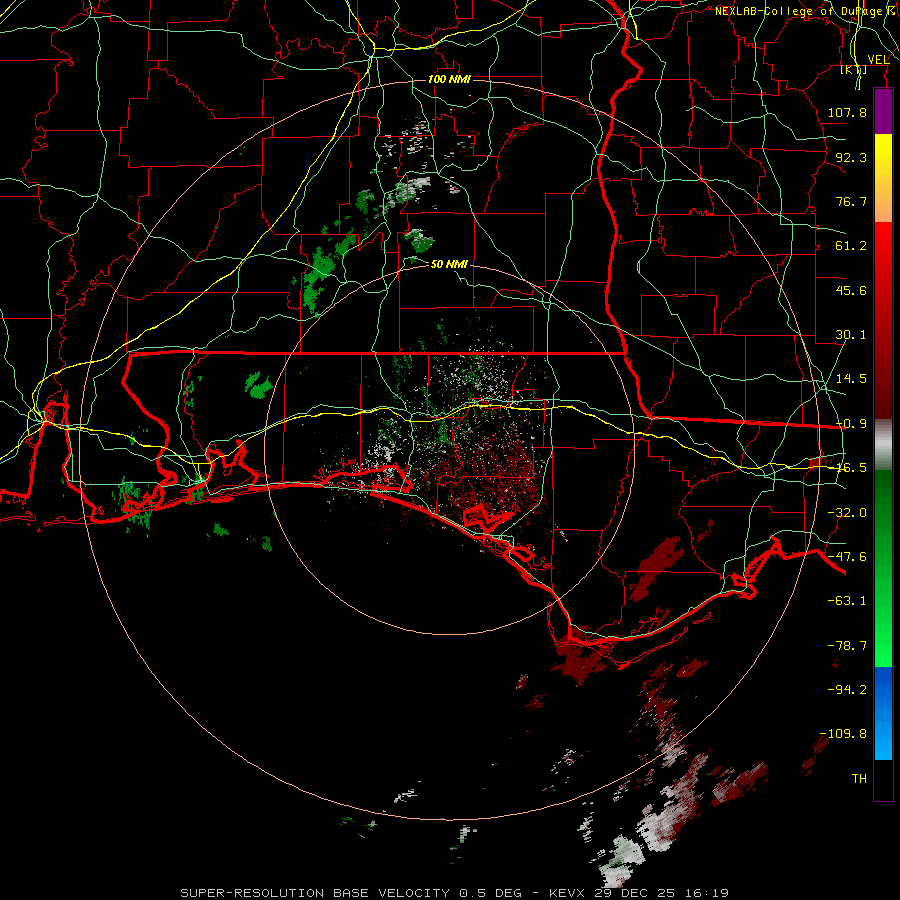Click the purple segment of color bar
The width and height of the screenshot is (900, 900).
click(x=883, y=112)
